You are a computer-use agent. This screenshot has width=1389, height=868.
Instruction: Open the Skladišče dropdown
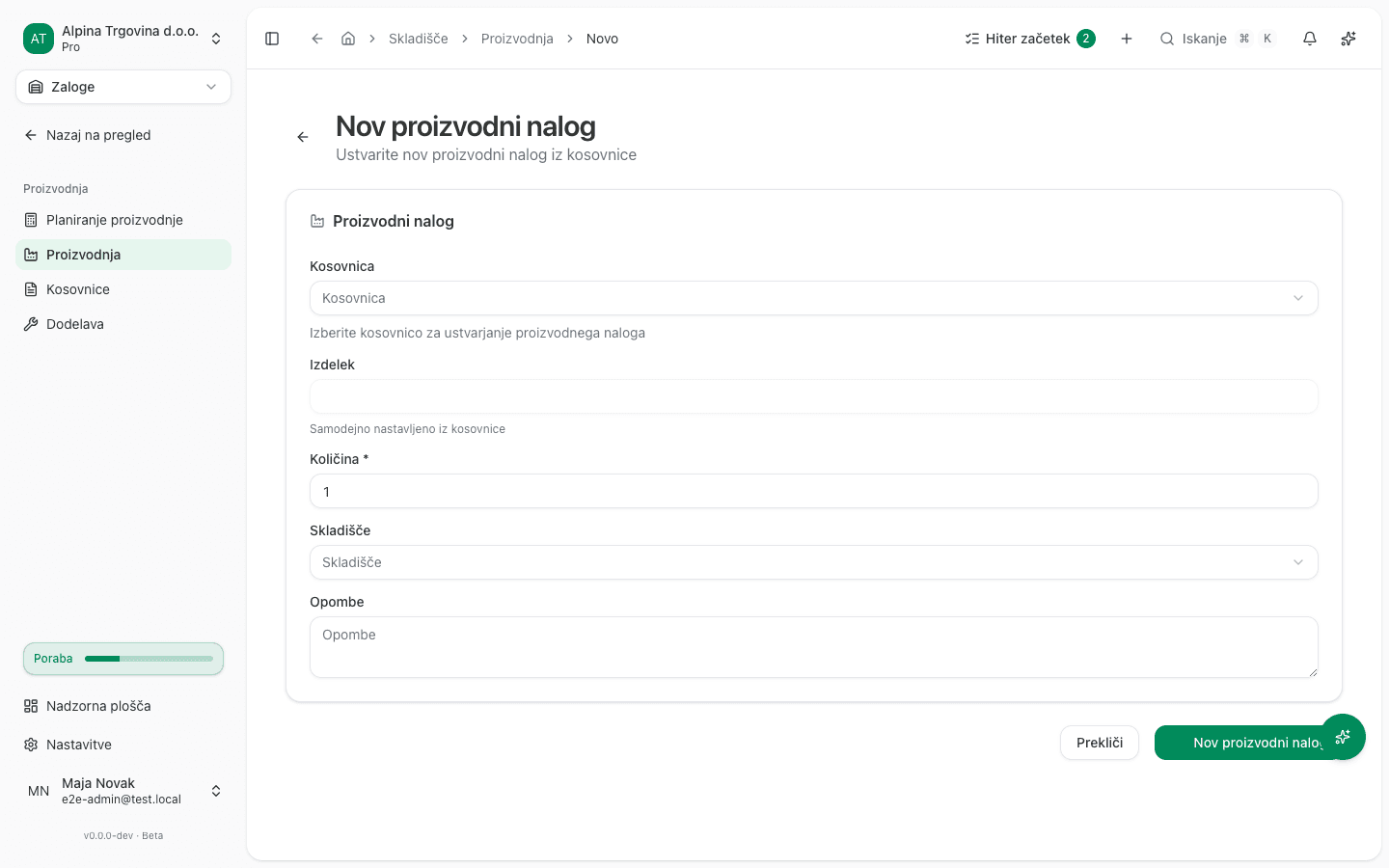814,562
